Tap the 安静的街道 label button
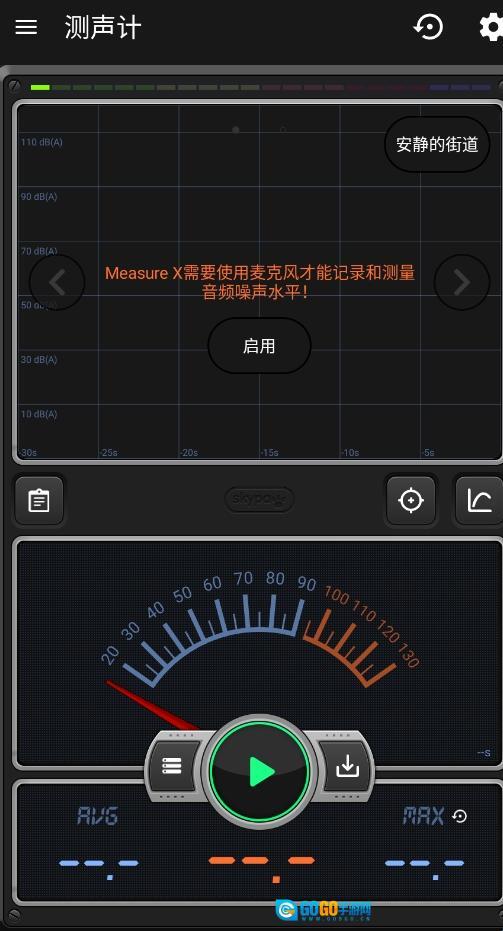The width and height of the screenshot is (503, 931). pos(437,144)
